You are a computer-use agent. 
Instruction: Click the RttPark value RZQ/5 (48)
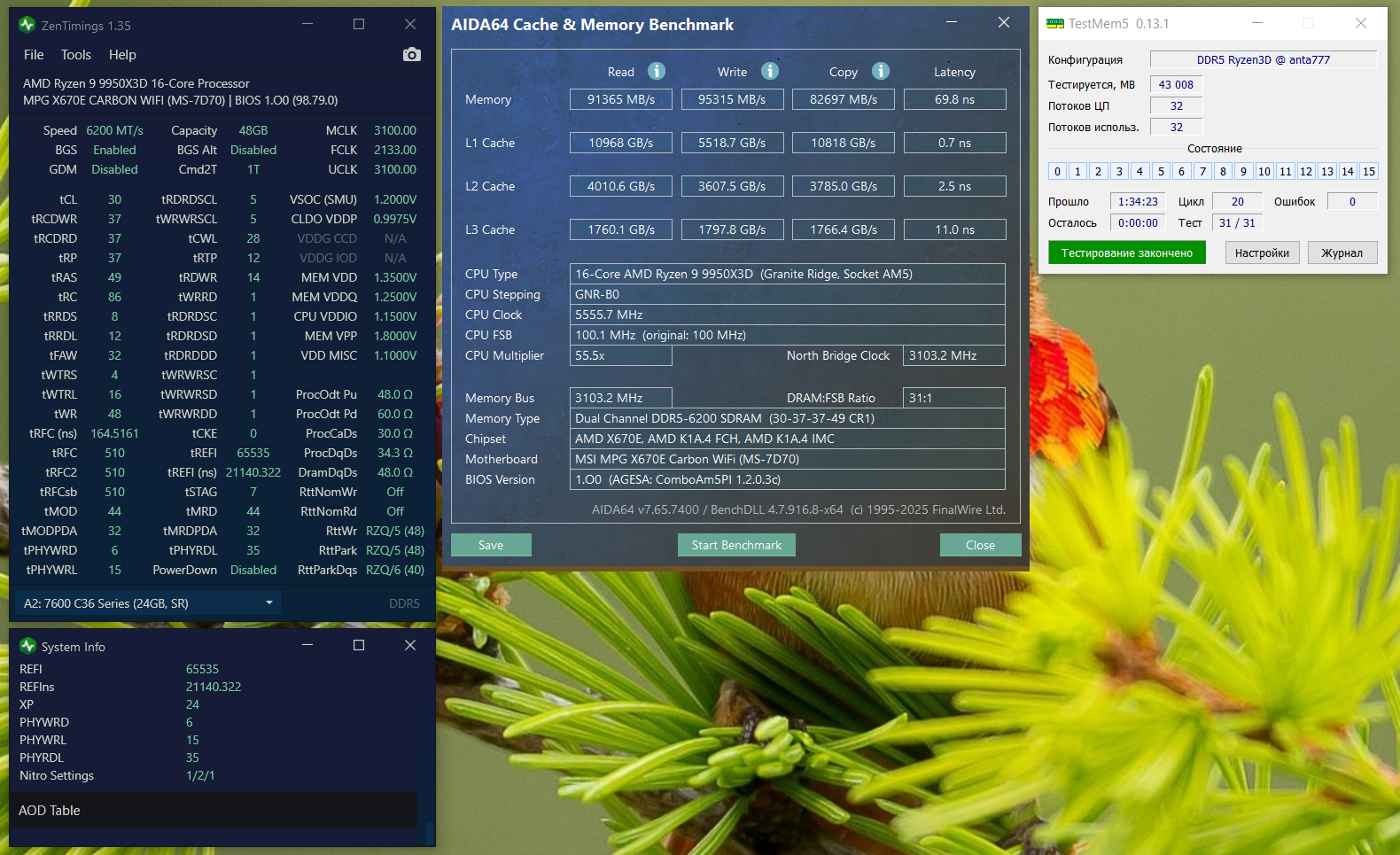click(395, 550)
